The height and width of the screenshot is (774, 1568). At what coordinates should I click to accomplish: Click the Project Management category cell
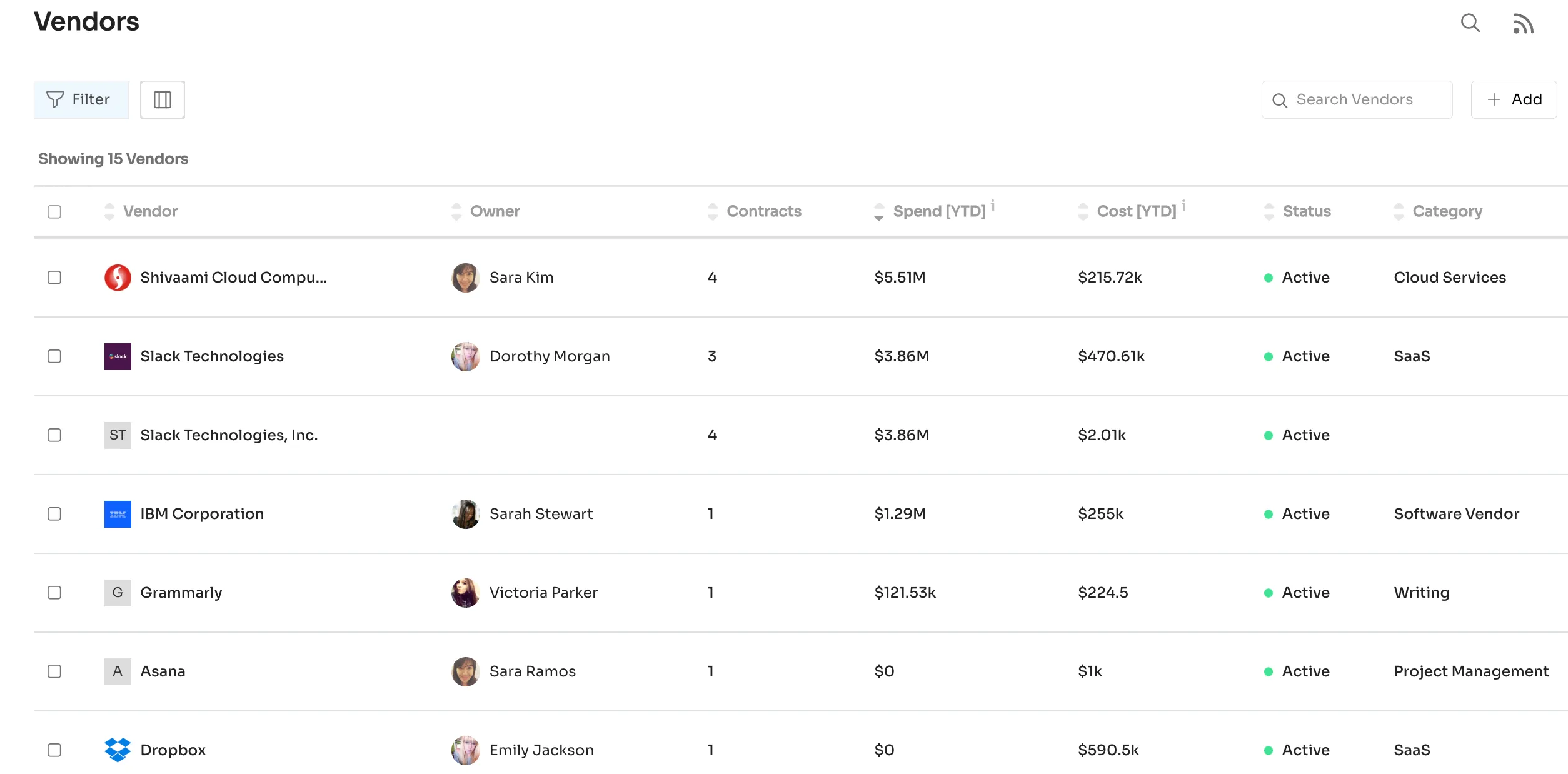coord(1471,671)
